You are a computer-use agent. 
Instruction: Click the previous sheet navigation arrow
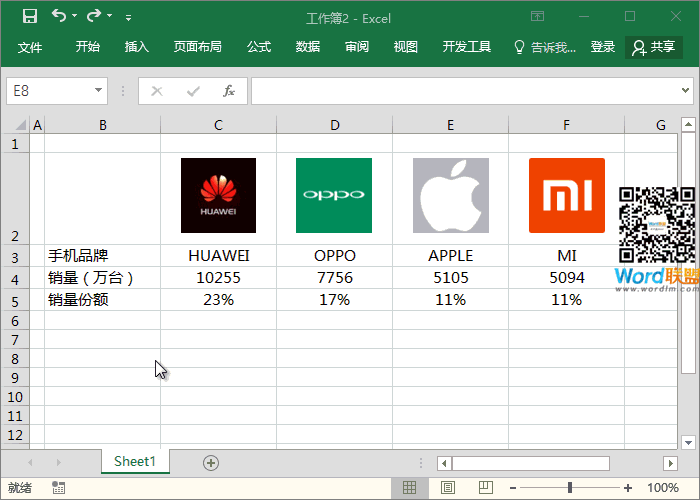click(30, 462)
